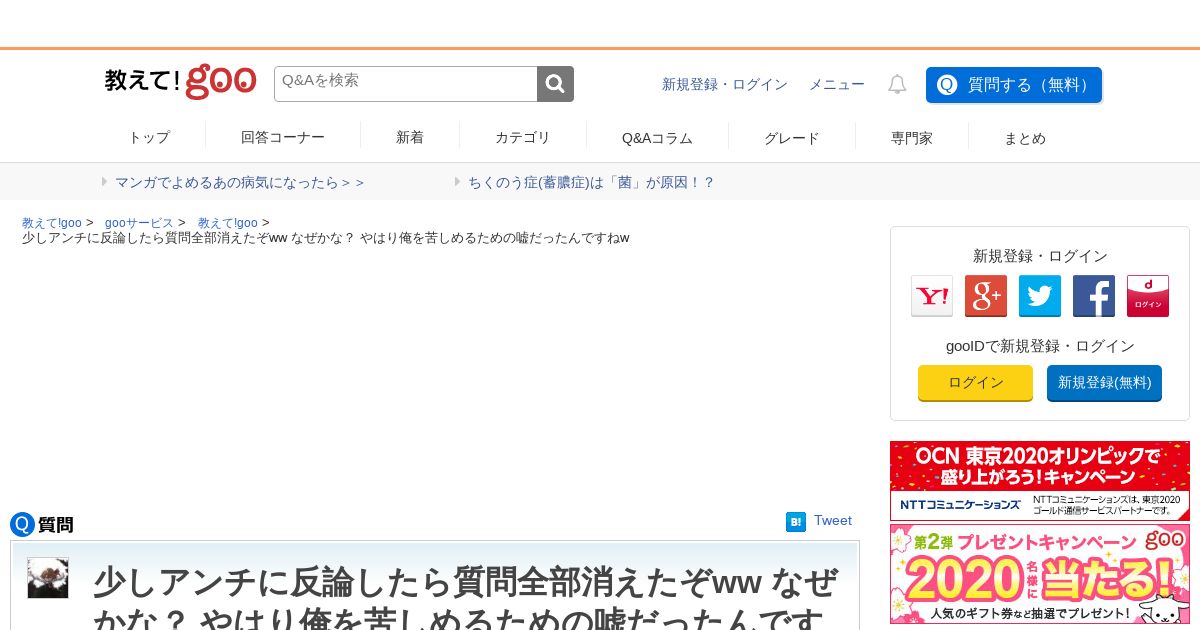Click the question title heading
1200x630 pixels.
click(x=466, y=598)
